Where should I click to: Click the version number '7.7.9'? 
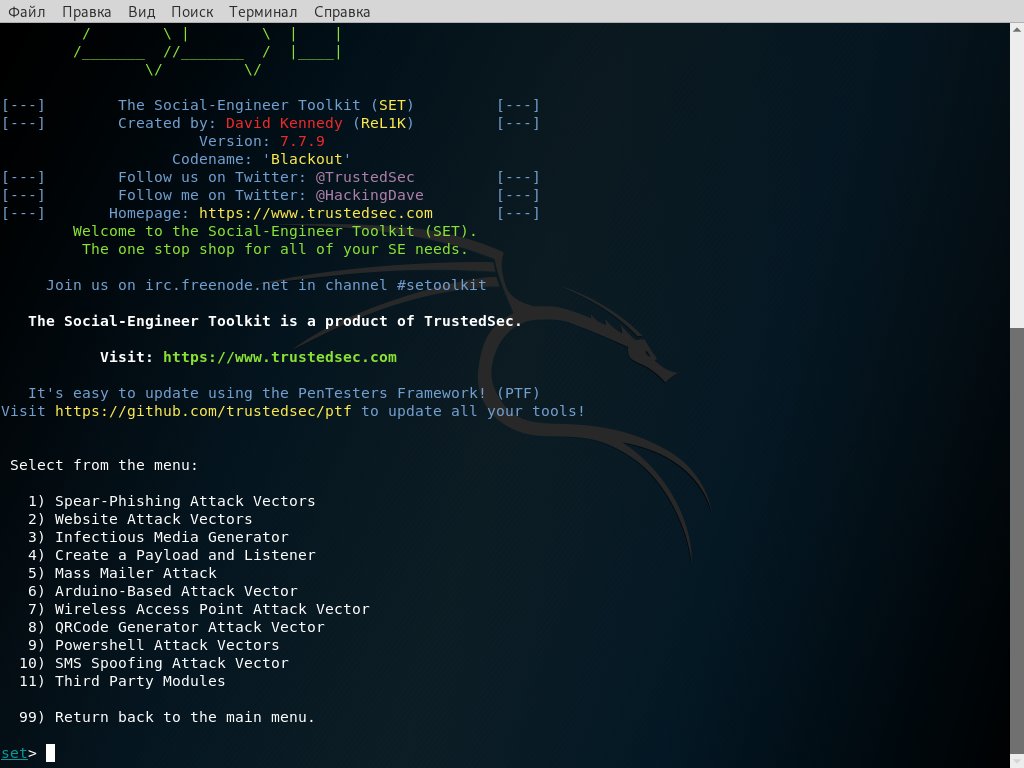302,141
